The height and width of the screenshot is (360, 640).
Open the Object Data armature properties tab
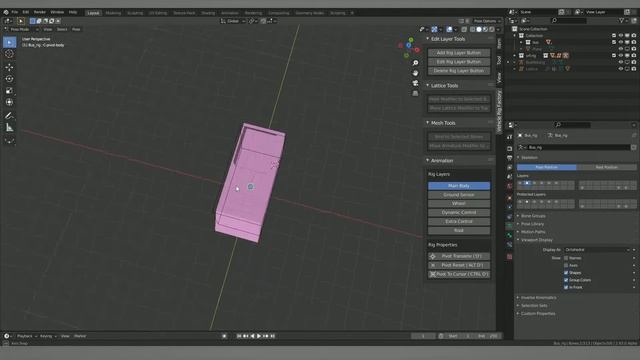tap(509, 226)
